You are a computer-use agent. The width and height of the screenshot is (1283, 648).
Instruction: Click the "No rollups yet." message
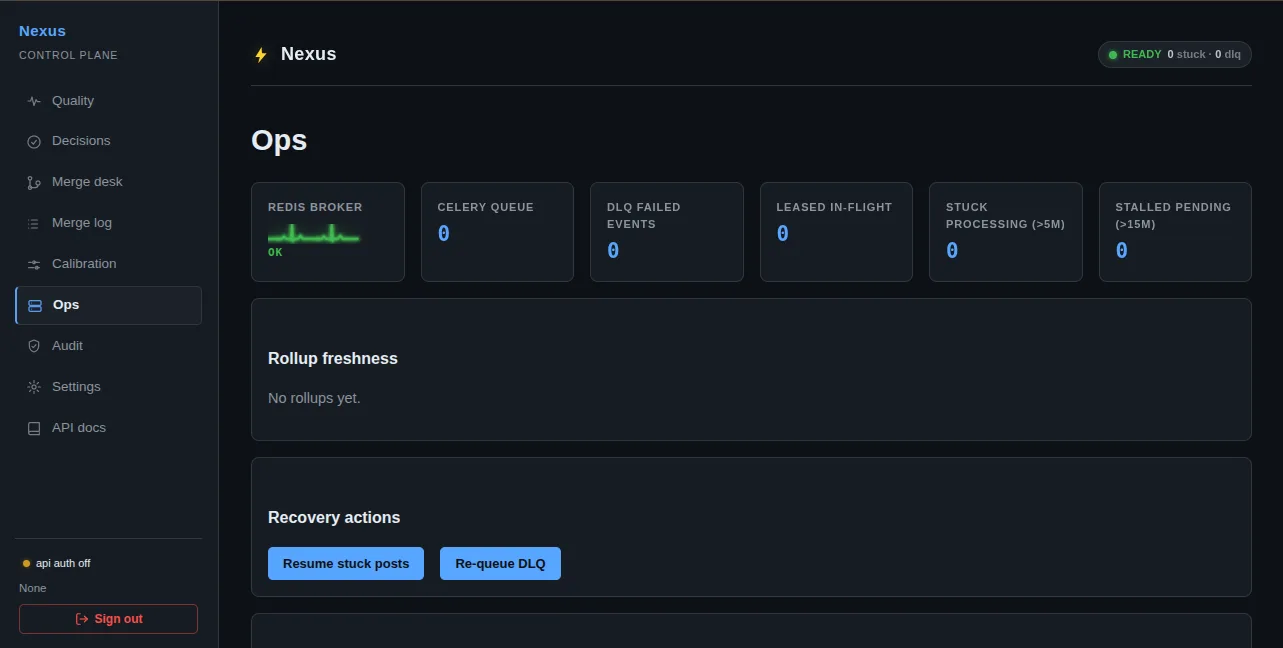314,398
